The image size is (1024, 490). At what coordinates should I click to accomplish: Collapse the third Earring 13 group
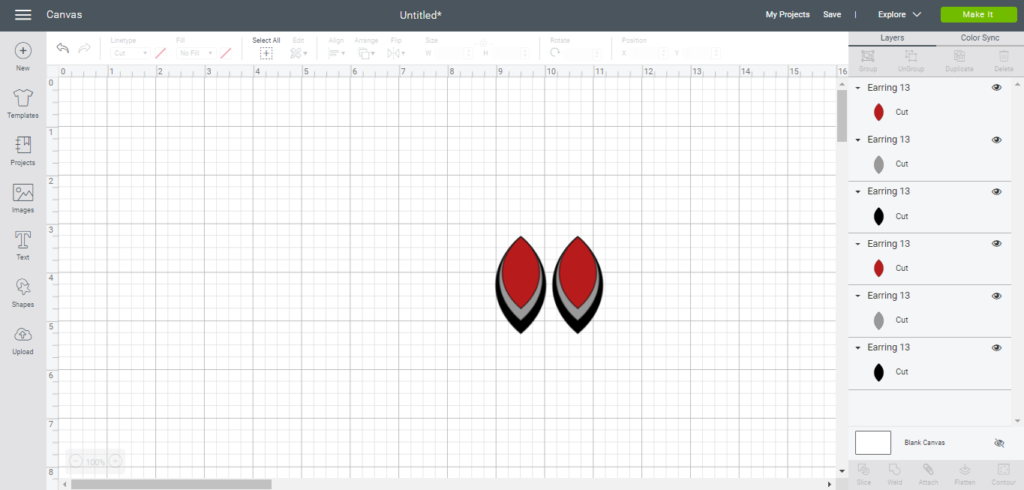858,192
